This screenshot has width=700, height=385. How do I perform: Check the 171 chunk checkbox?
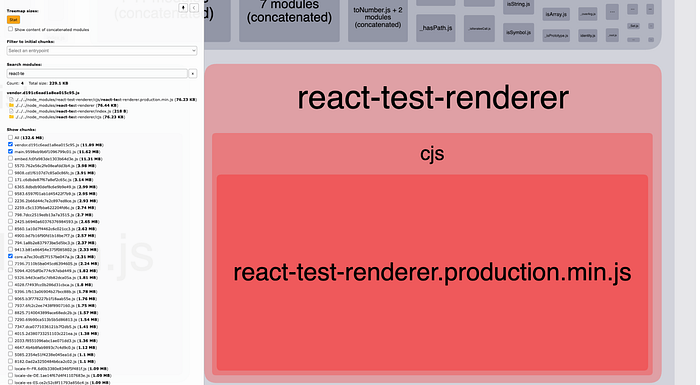[10, 180]
